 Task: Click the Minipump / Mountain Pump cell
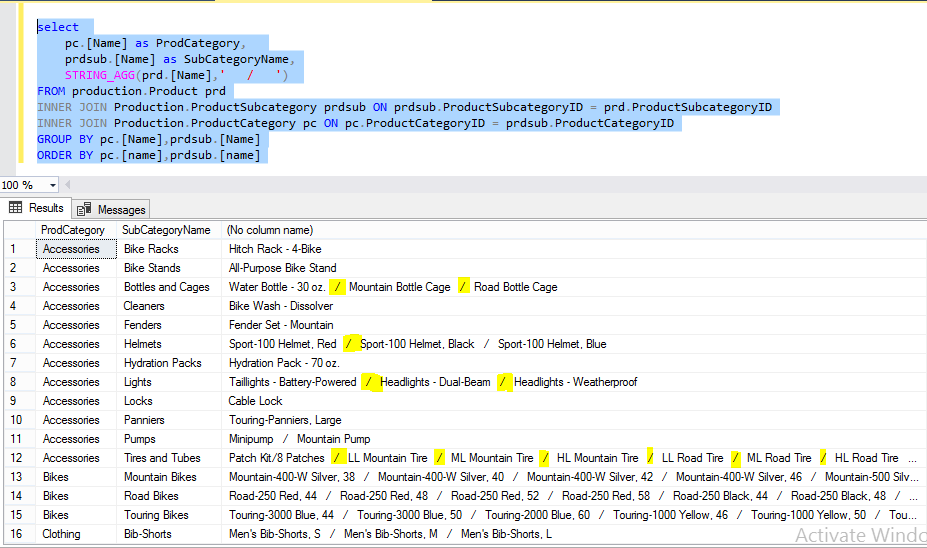click(573, 439)
